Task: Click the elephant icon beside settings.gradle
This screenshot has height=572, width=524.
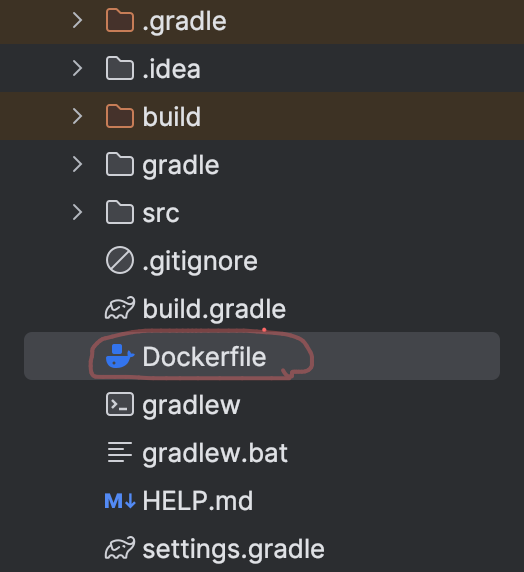Action: pyautogui.click(x=120, y=548)
